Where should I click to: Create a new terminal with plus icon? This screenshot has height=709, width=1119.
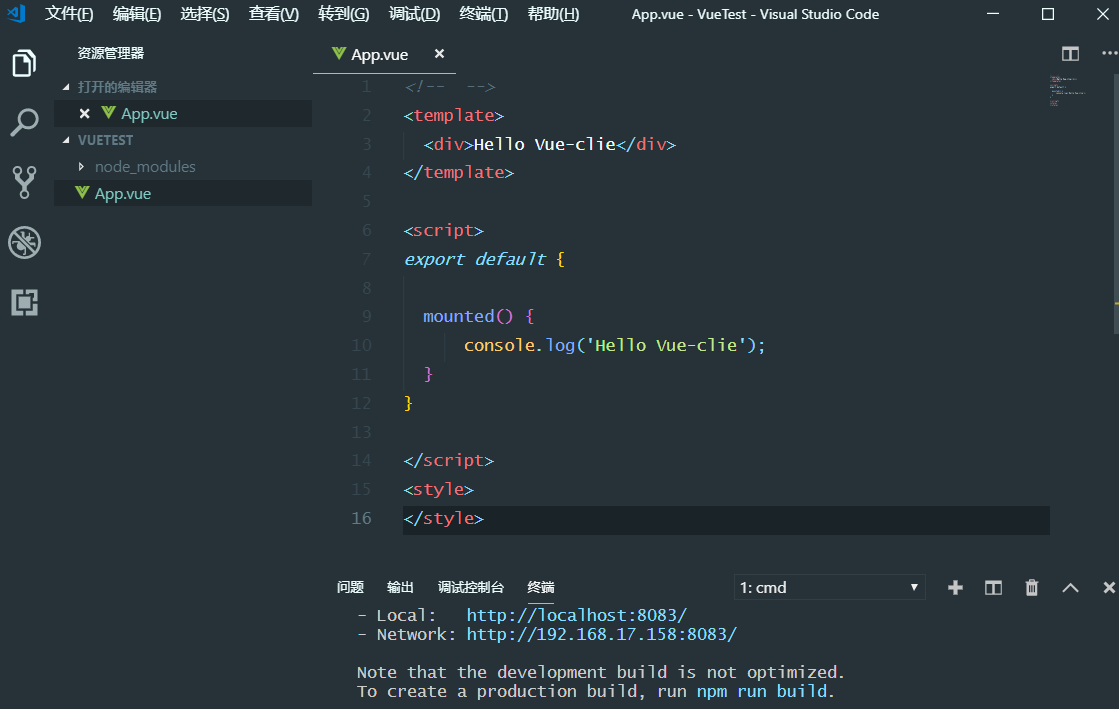click(x=955, y=588)
